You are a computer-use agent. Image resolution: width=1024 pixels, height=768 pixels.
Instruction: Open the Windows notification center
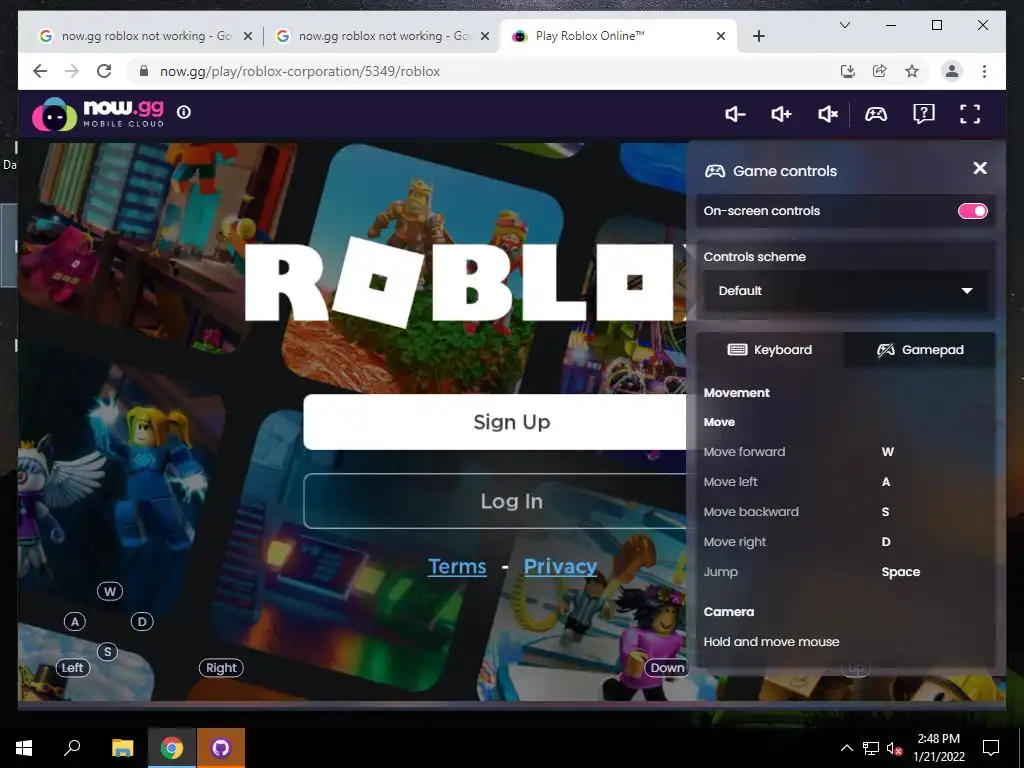click(x=991, y=748)
